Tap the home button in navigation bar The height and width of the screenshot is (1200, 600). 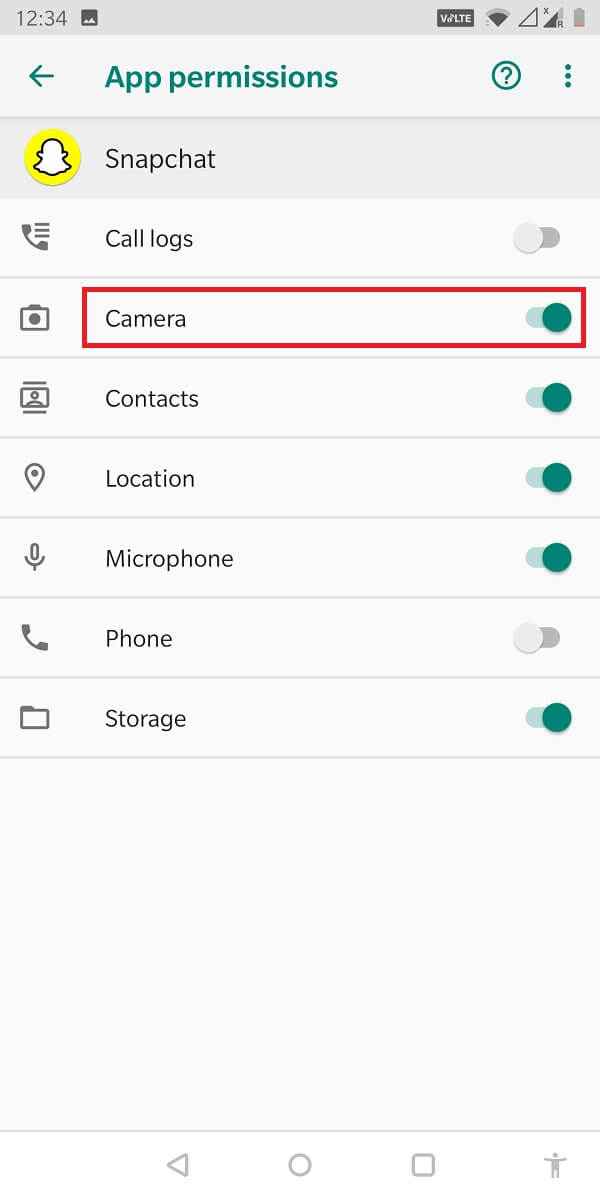point(300,1164)
